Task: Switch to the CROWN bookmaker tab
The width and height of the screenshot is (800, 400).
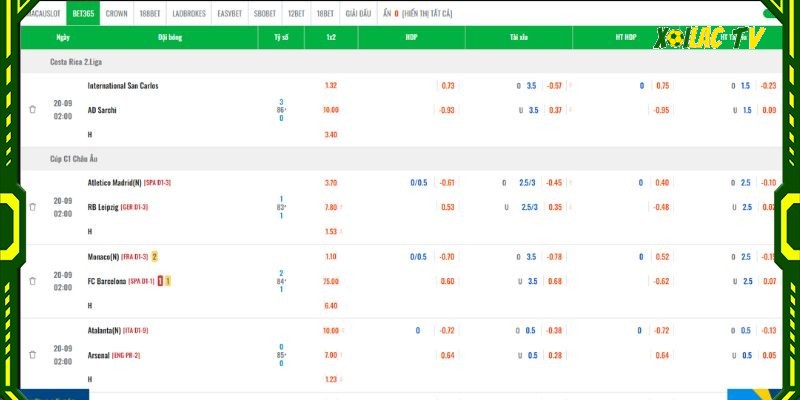Action: 116,14
